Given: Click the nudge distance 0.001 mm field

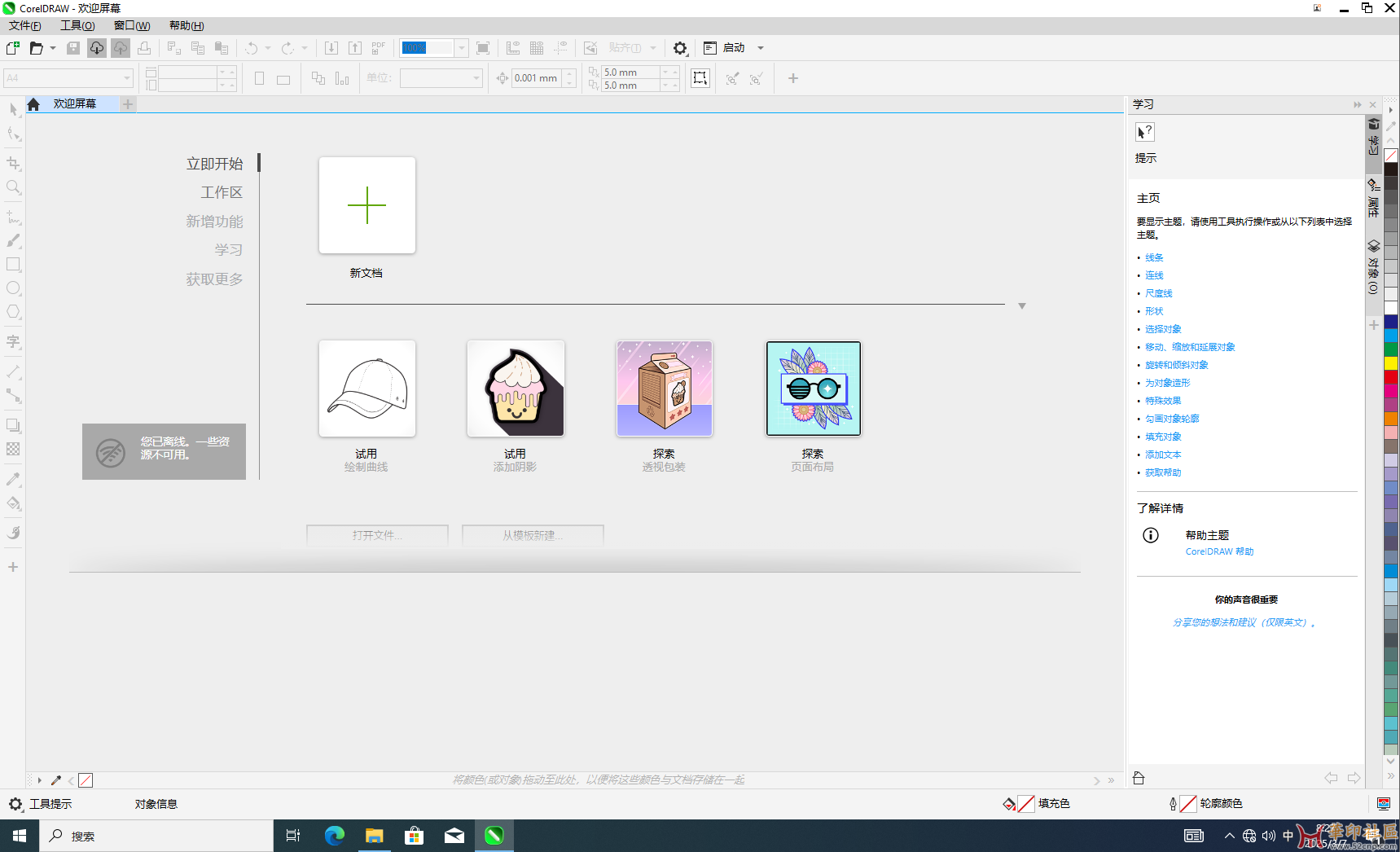Looking at the screenshot, I should pos(536,78).
